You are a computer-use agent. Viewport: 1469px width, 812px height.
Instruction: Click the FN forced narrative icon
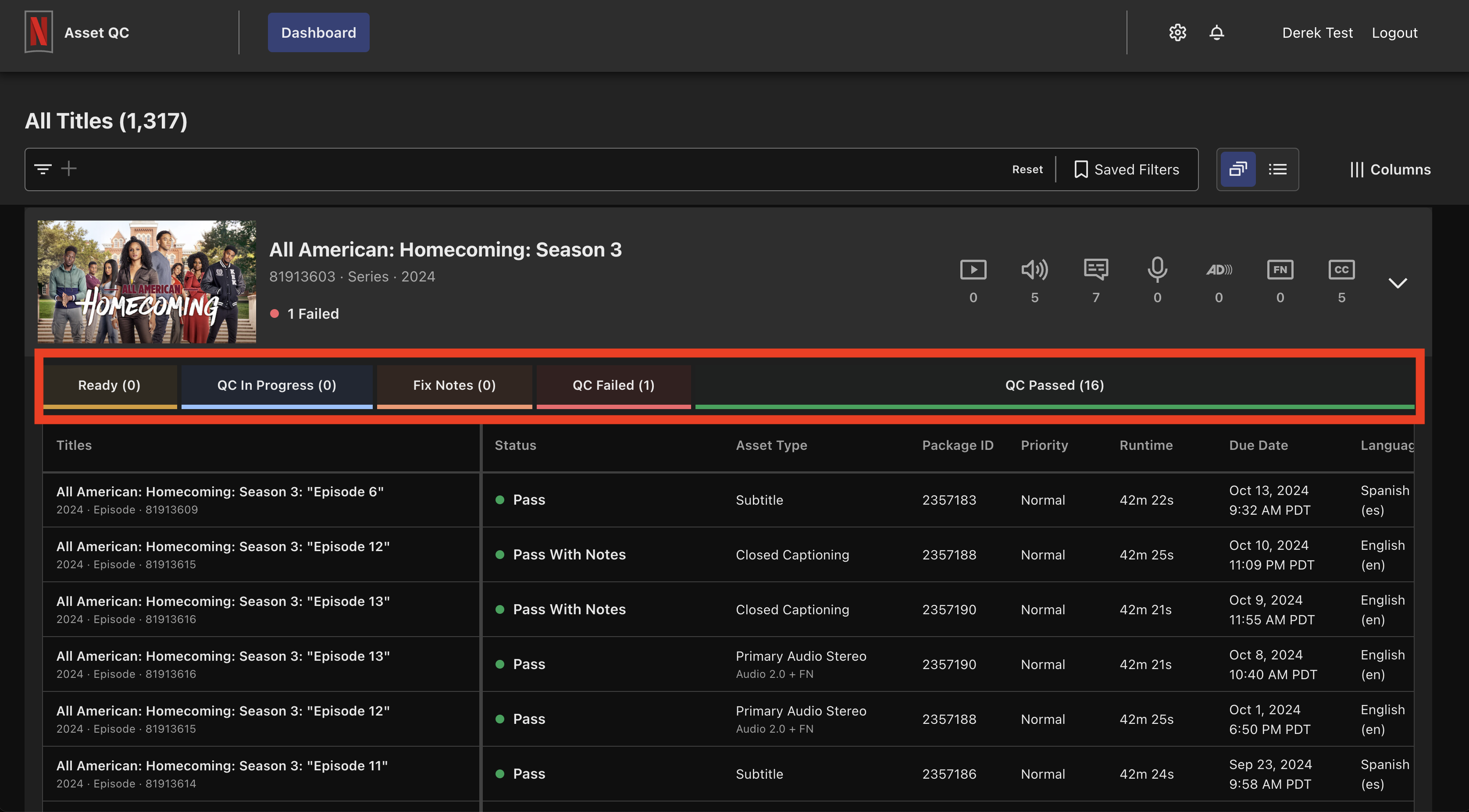click(1280, 269)
